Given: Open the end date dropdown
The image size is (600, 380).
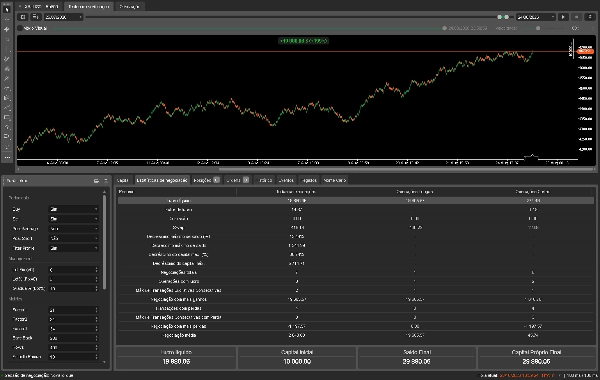Looking at the screenshot, I should pyautogui.click(x=535, y=17).
